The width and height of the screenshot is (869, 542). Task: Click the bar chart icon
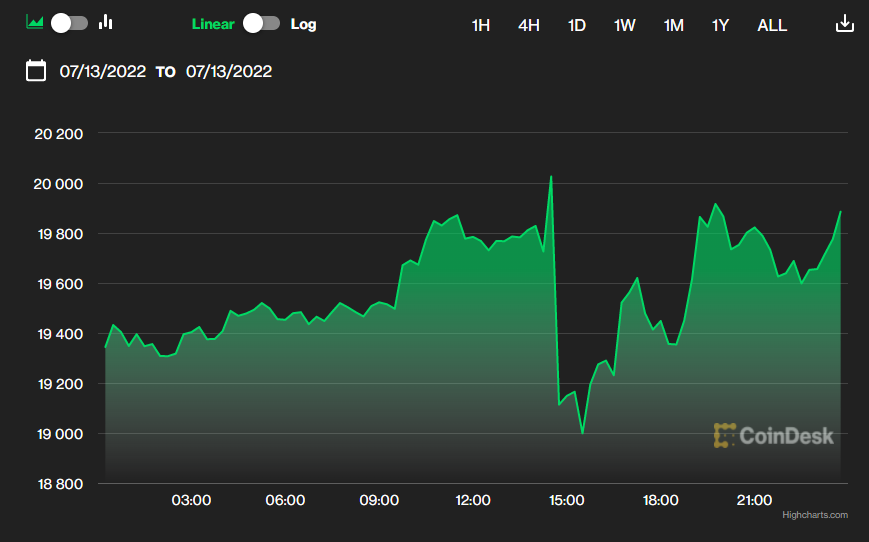tap(106, 23)
